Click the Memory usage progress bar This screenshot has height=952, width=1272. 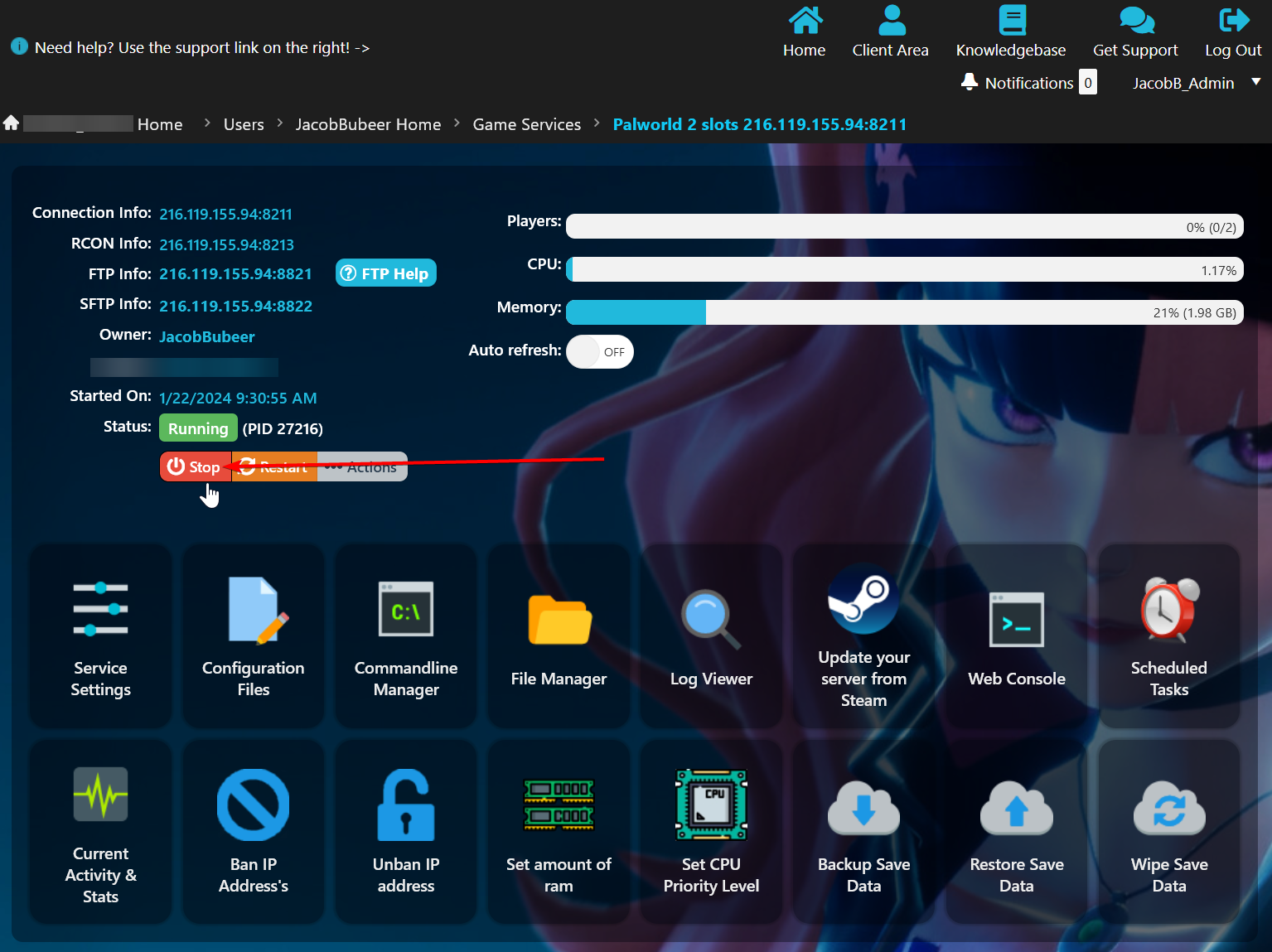point(904,312)
